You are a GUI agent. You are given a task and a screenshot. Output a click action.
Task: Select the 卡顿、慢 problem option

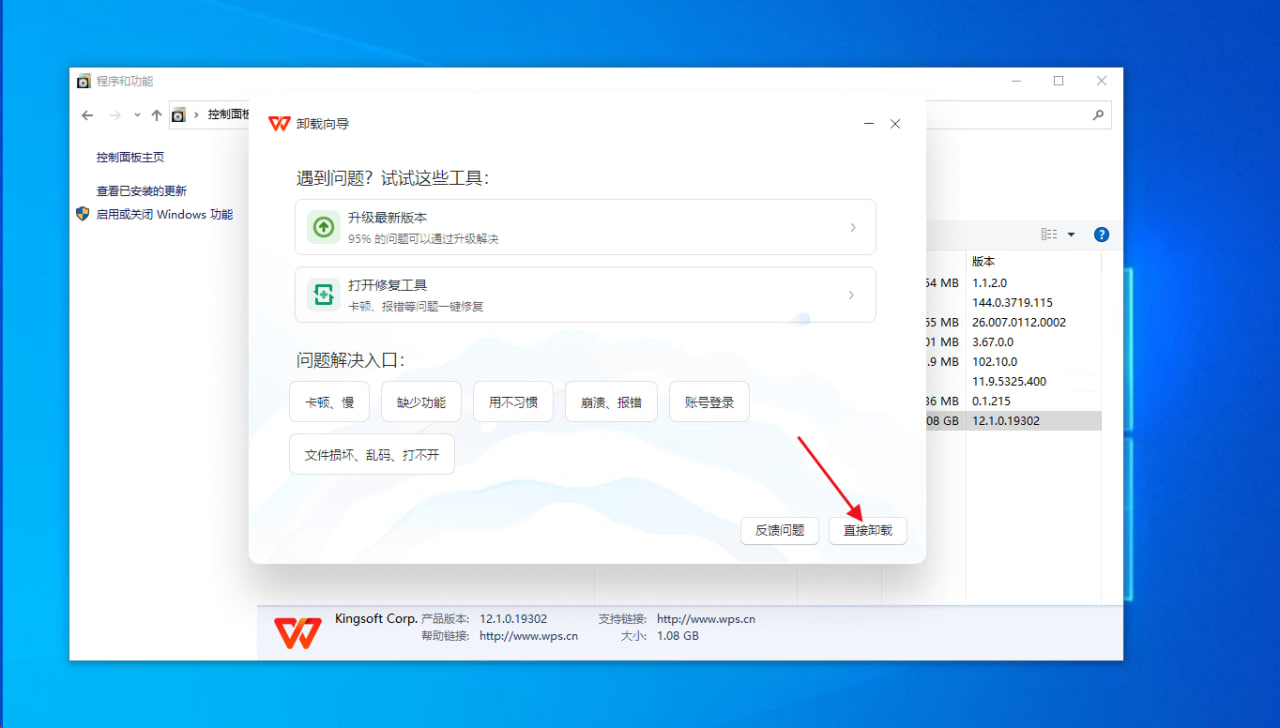tap(329, 402)
